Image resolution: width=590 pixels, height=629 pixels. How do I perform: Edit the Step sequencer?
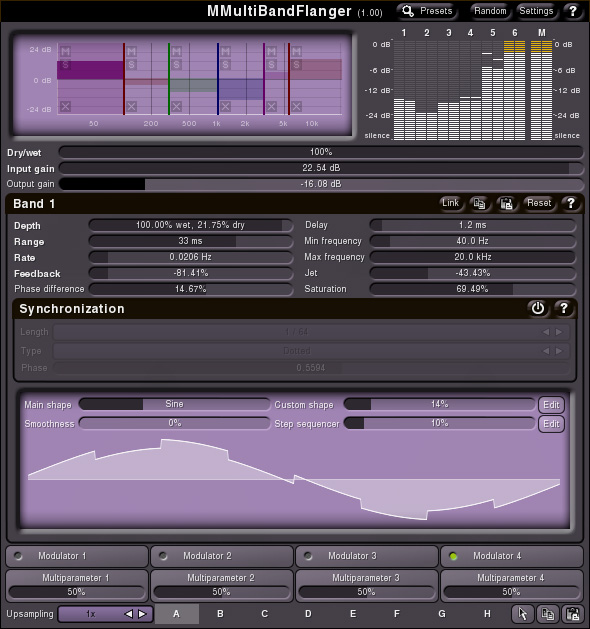[x=551, y=424]
